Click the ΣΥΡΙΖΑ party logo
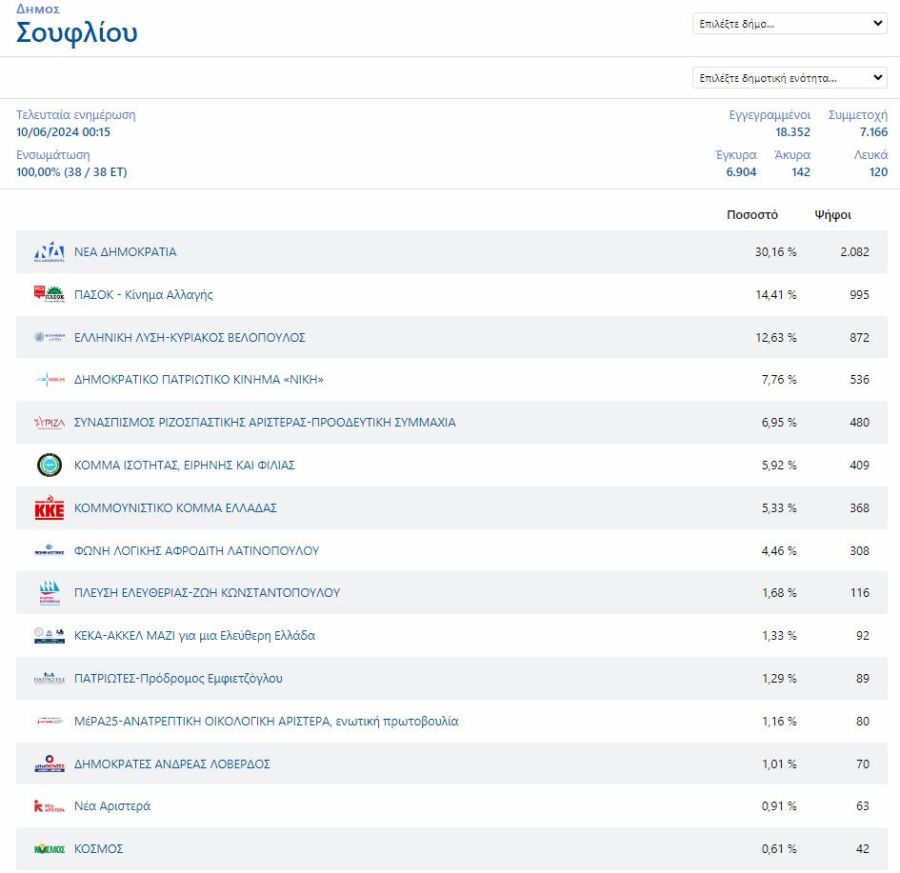 tap(49, 423)
